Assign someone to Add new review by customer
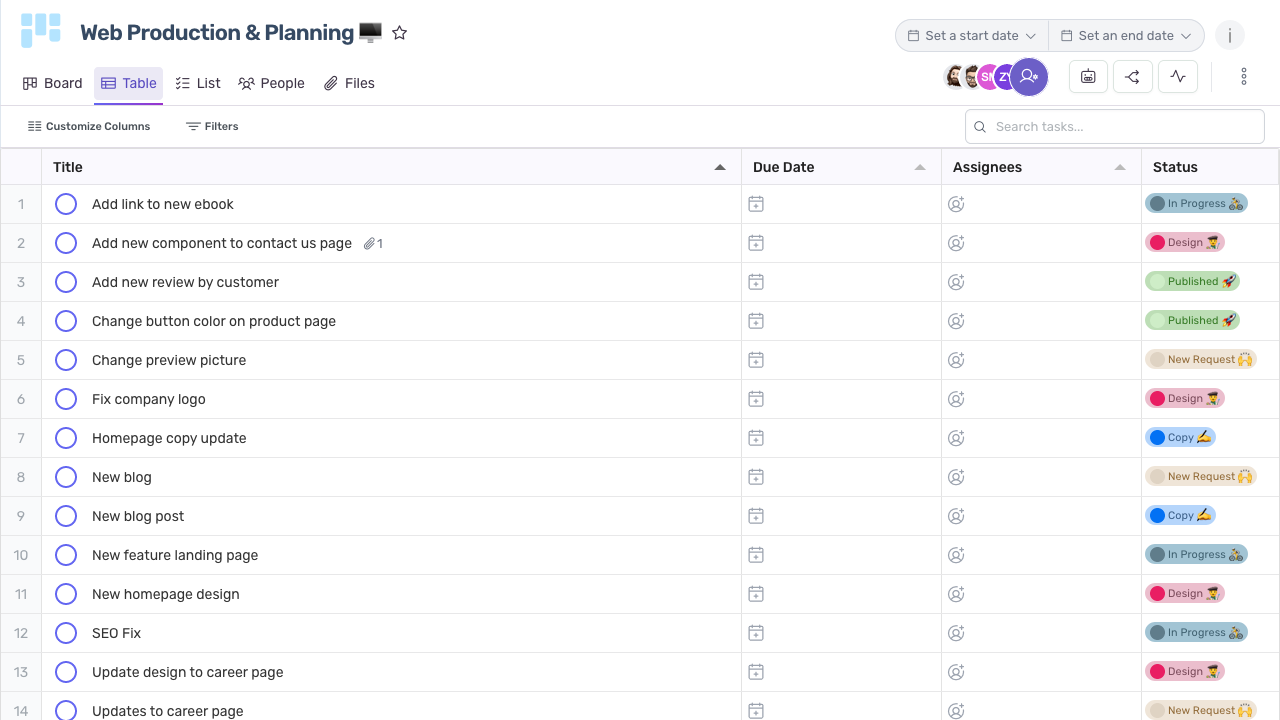Viewport: 1280px width, 720px height. [956, 282]
